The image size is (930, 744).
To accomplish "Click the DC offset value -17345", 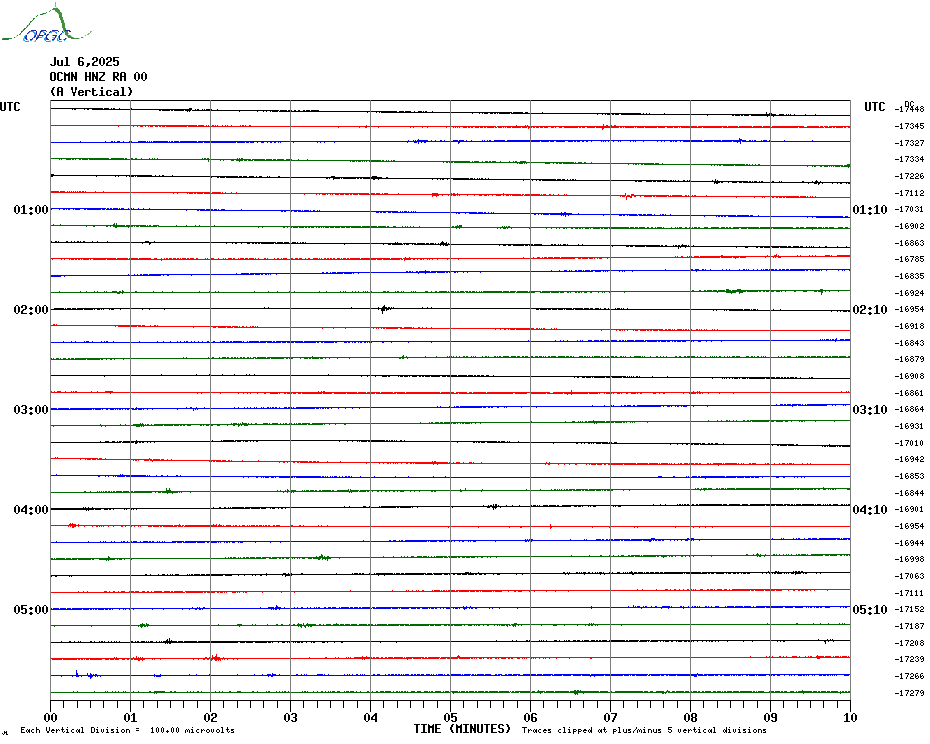I will coord(909,126).
